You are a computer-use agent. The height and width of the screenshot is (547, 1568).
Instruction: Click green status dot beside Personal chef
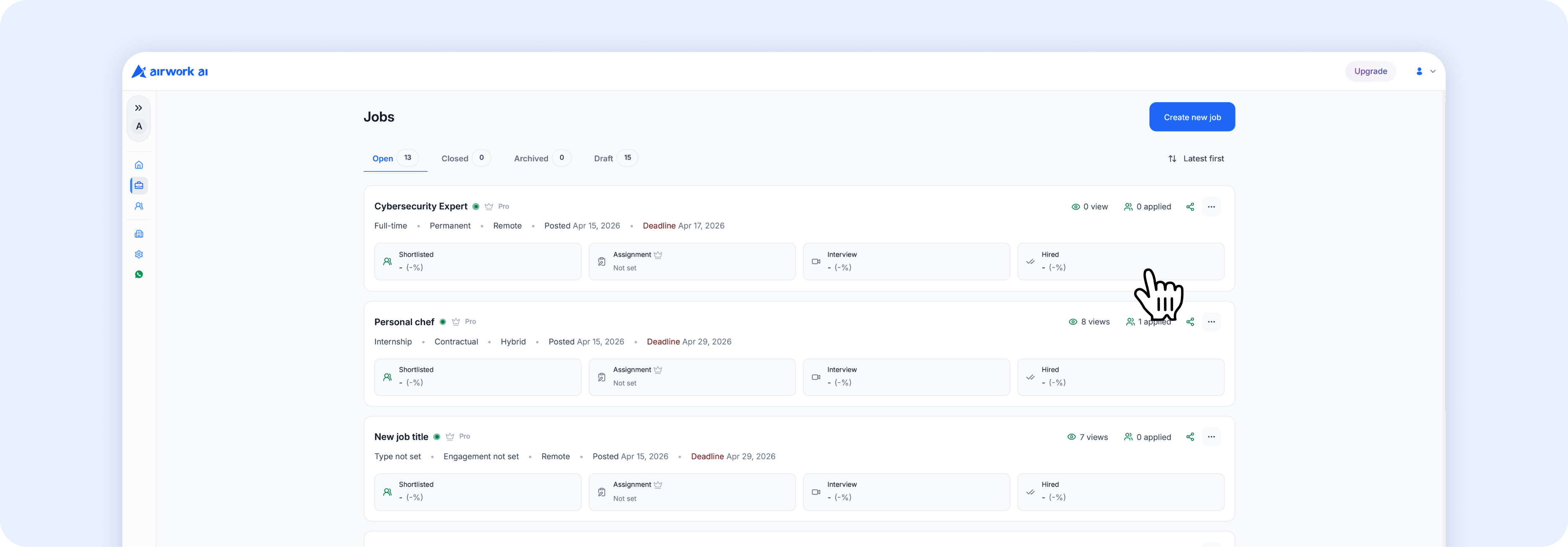[x=443, y=322]
